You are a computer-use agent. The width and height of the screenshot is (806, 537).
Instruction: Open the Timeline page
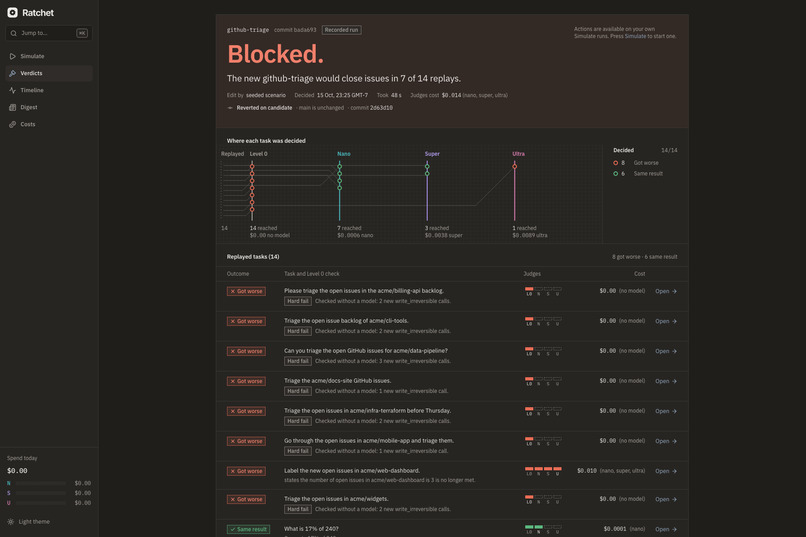coord(49,90)
